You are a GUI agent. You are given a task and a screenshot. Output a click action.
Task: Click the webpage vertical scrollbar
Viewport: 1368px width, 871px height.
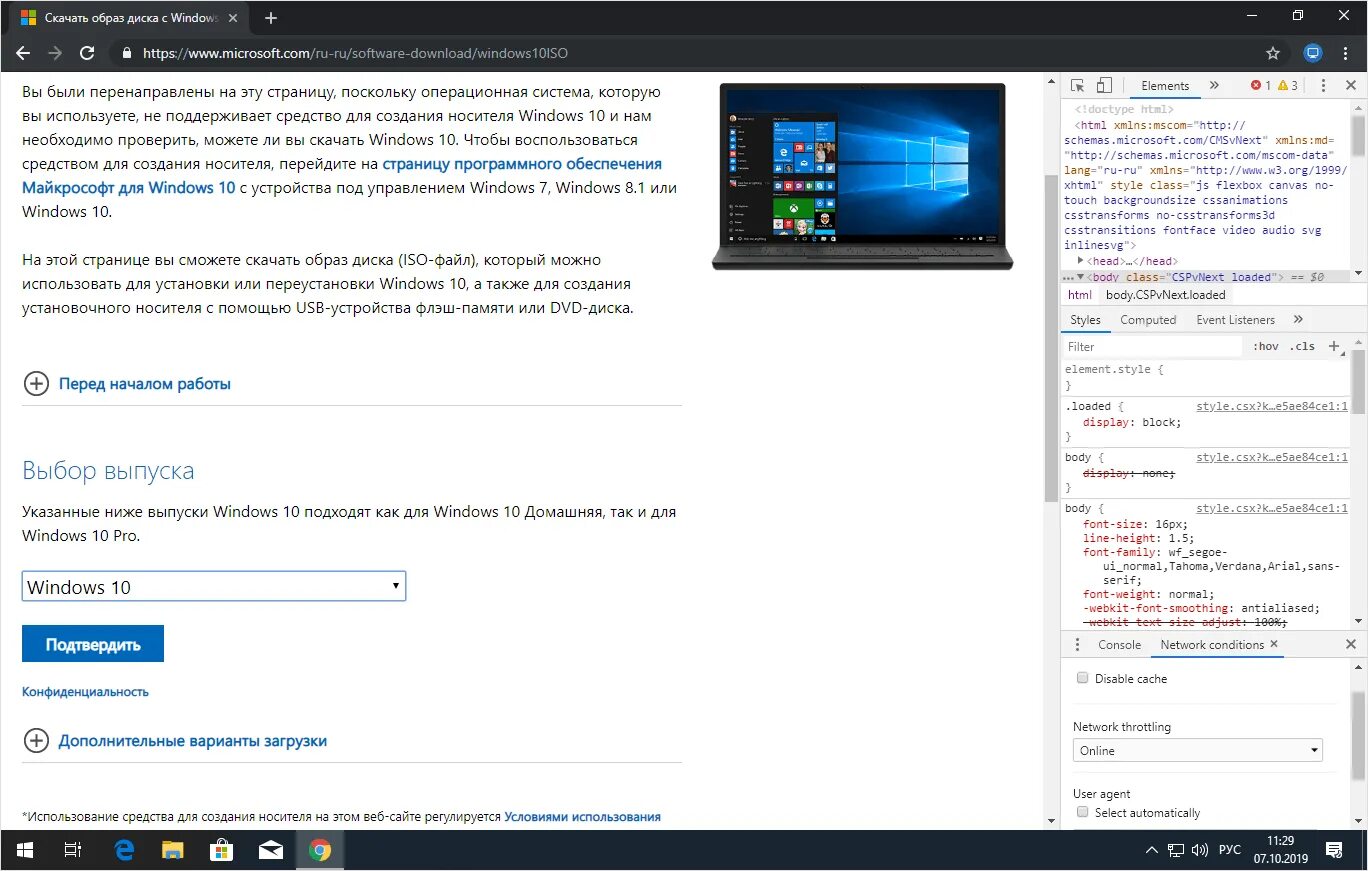1050,337
